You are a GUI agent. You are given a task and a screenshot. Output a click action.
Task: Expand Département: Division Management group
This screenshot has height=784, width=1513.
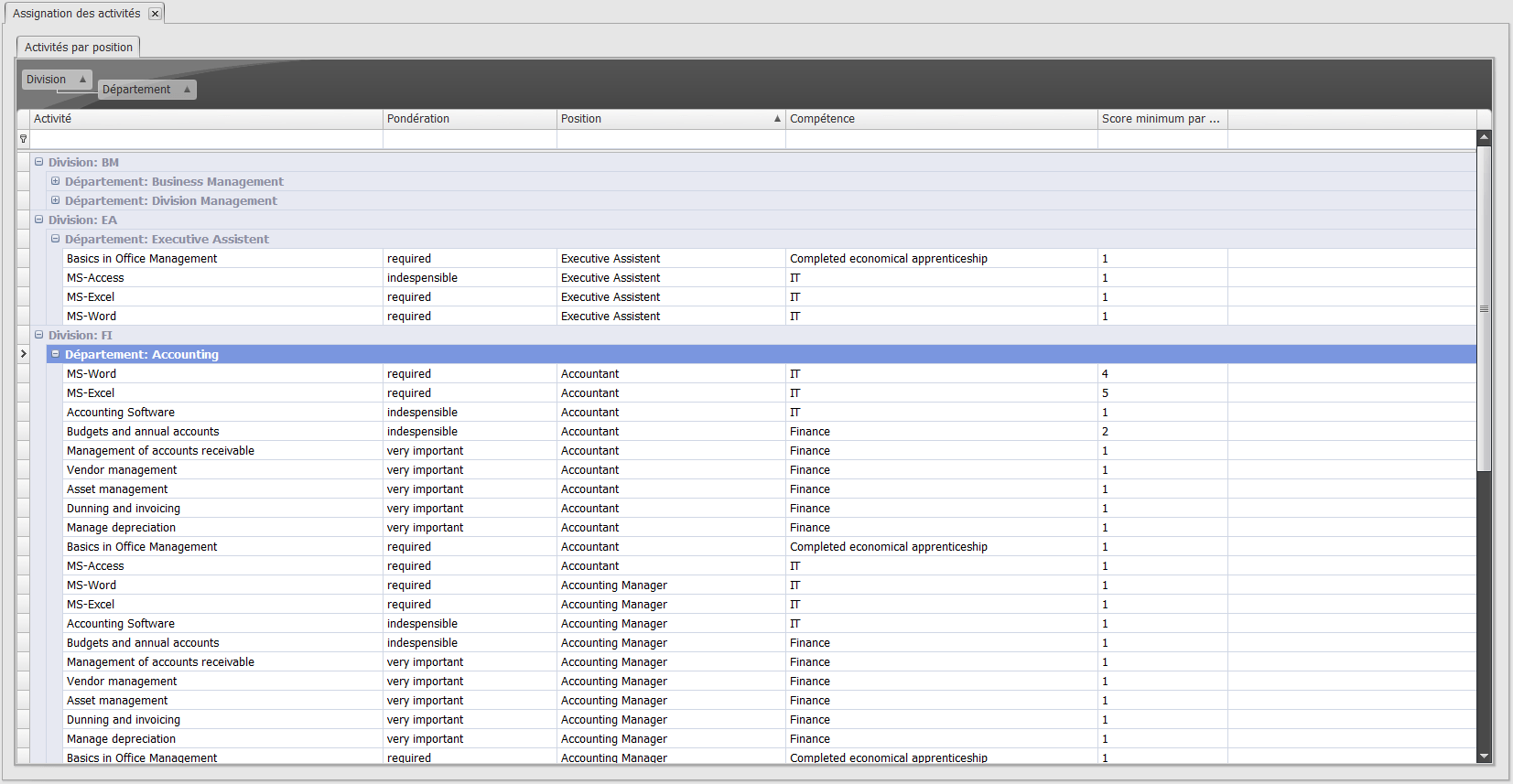point(56,200)
